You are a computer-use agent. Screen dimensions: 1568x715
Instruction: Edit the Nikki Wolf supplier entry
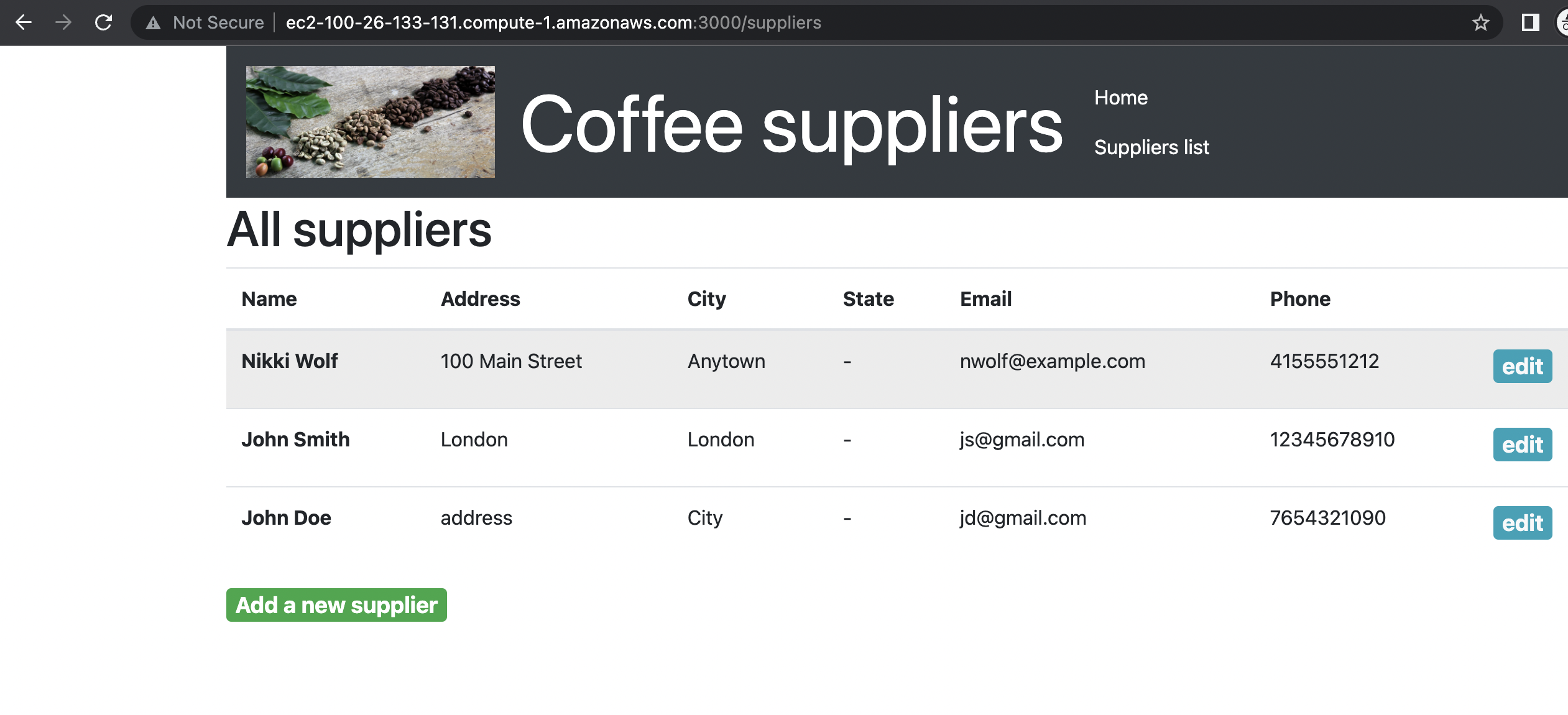[1522, 366]
